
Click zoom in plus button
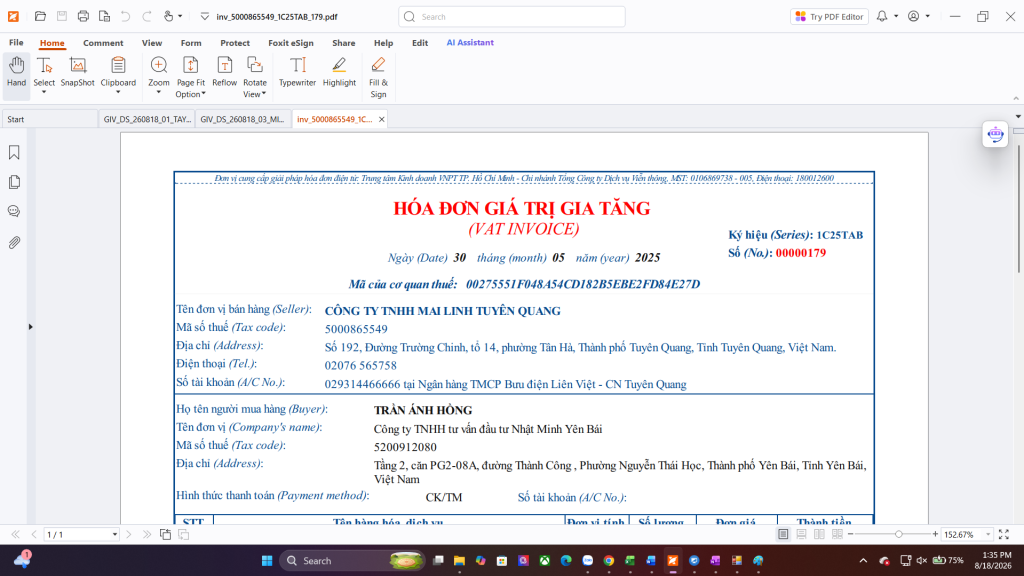935,534
